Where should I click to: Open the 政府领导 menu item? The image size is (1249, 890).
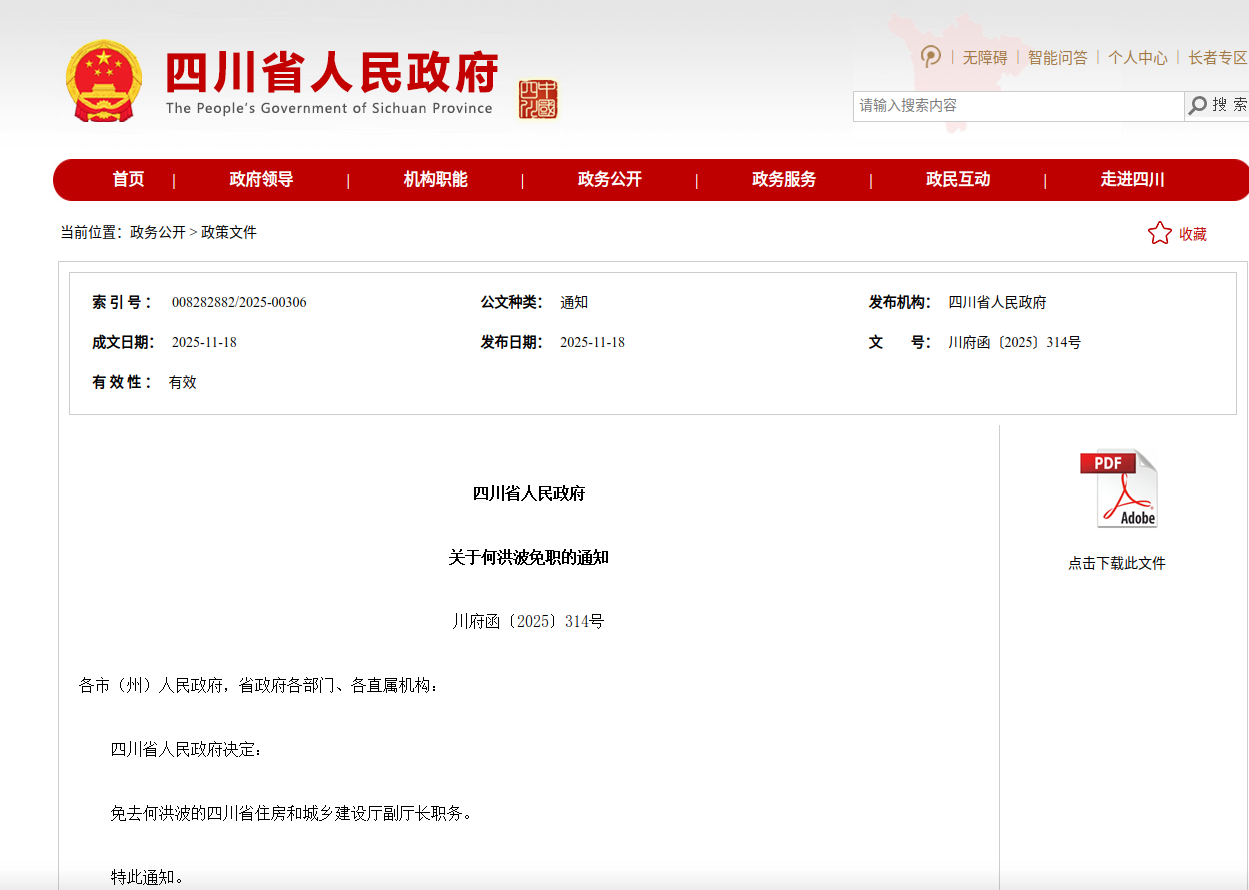tap(261, 180)
